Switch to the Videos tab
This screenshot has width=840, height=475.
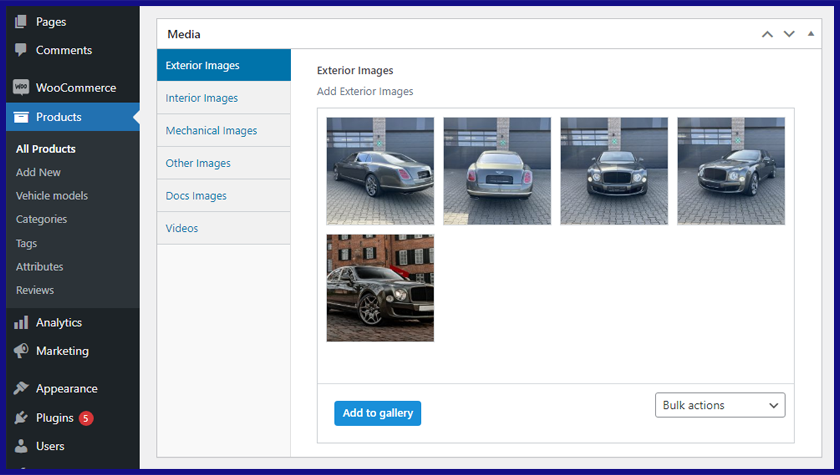(x=224, y=229)
